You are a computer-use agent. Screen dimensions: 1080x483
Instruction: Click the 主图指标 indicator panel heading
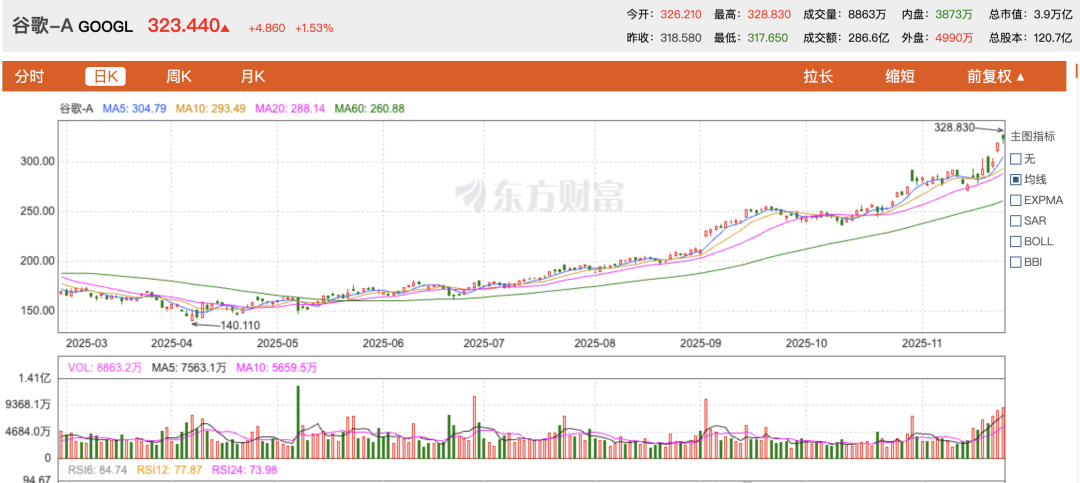tap(1032, 136)
